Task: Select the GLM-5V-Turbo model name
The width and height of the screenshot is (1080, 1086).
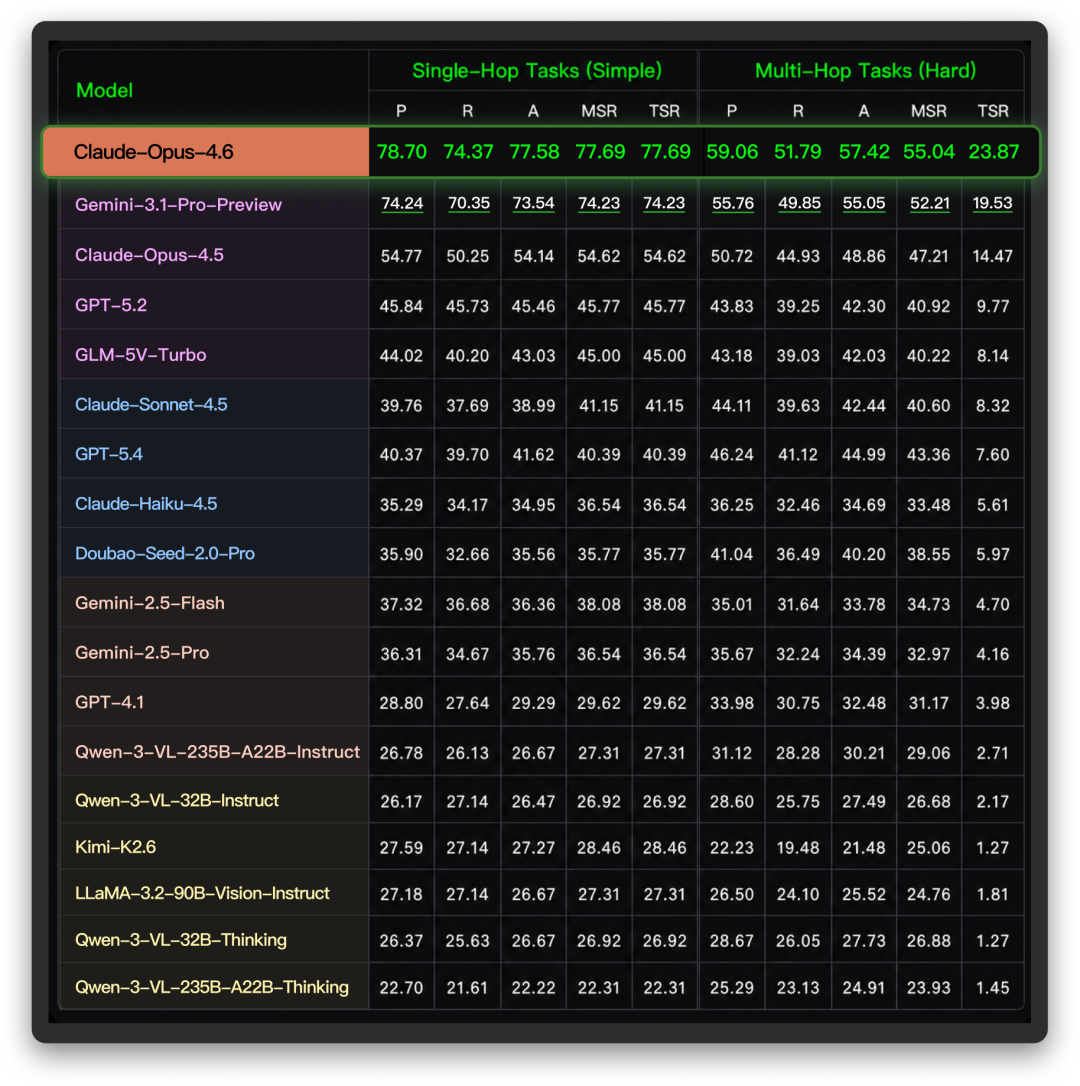Action: [x=141, y=355]
